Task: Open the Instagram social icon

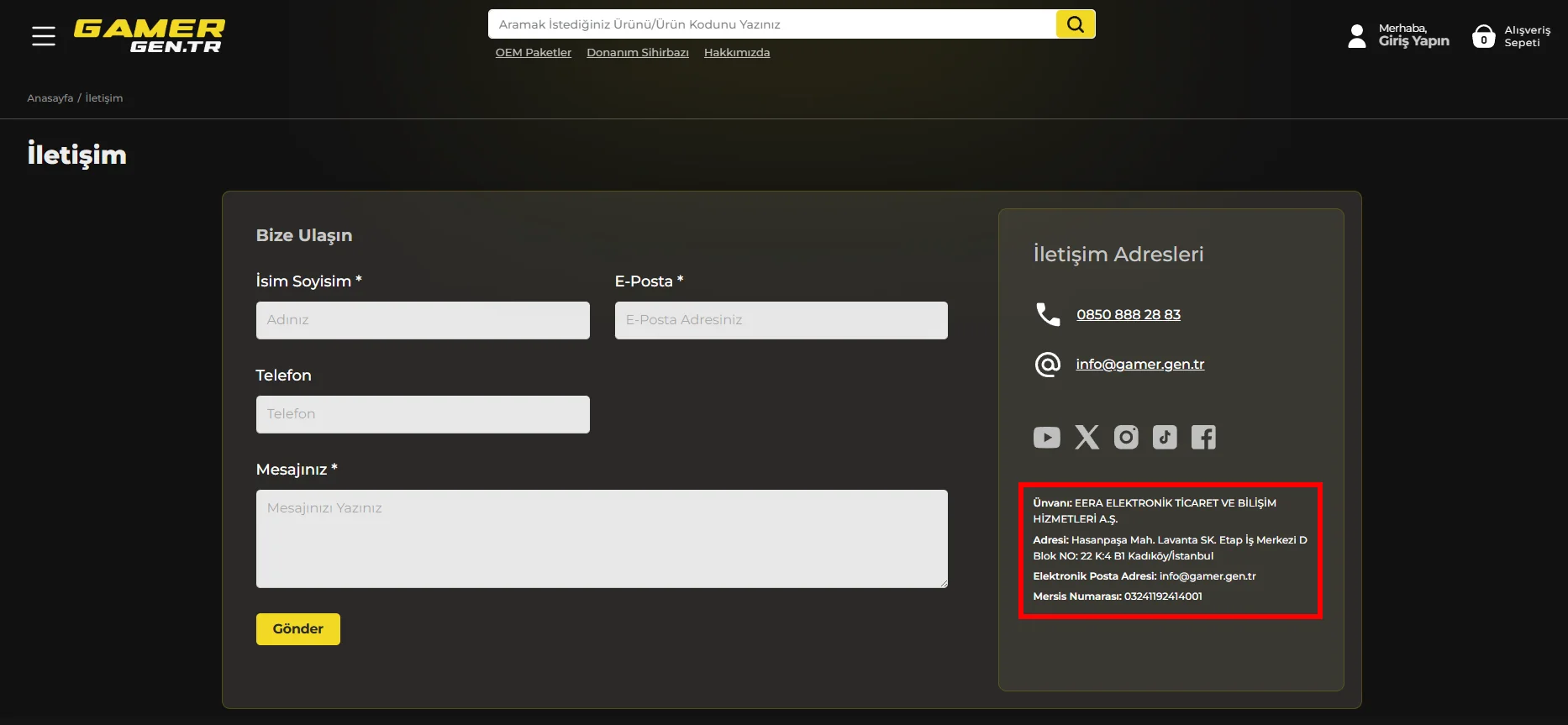Action: pos(1126,437)
